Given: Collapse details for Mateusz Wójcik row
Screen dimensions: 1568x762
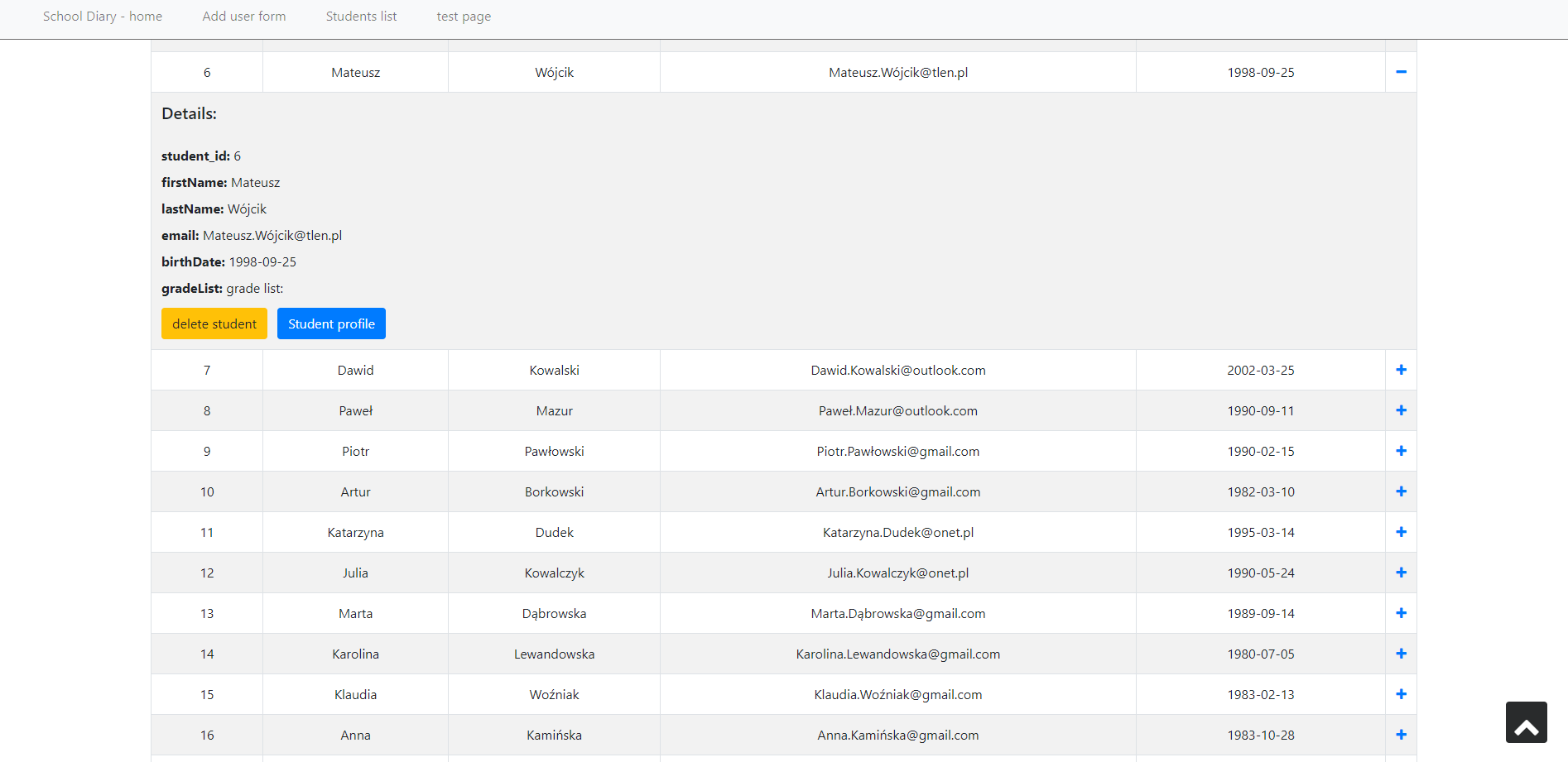Looking at the screenshot, I should (x=1401, y=72).
